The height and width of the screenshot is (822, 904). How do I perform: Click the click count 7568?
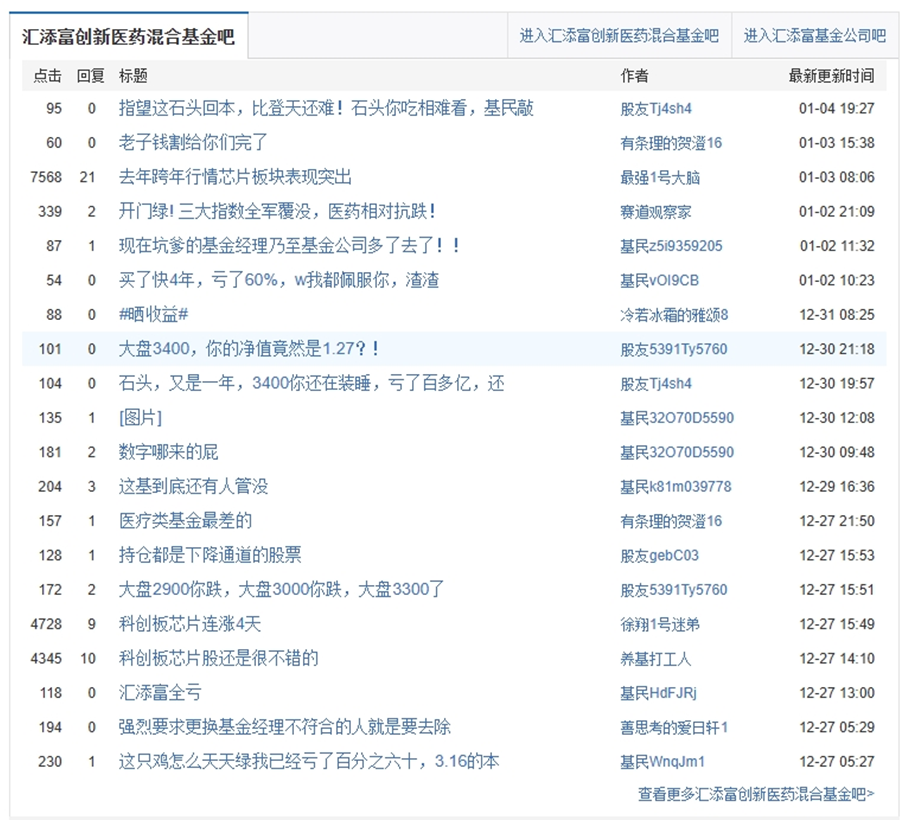(46, 177)
